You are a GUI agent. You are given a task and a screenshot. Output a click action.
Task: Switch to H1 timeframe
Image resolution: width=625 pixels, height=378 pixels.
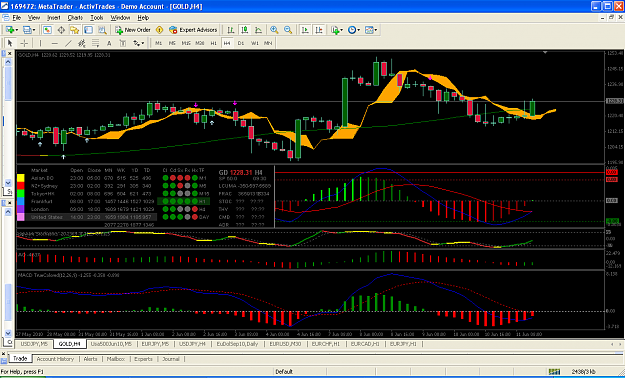(214, 43)
